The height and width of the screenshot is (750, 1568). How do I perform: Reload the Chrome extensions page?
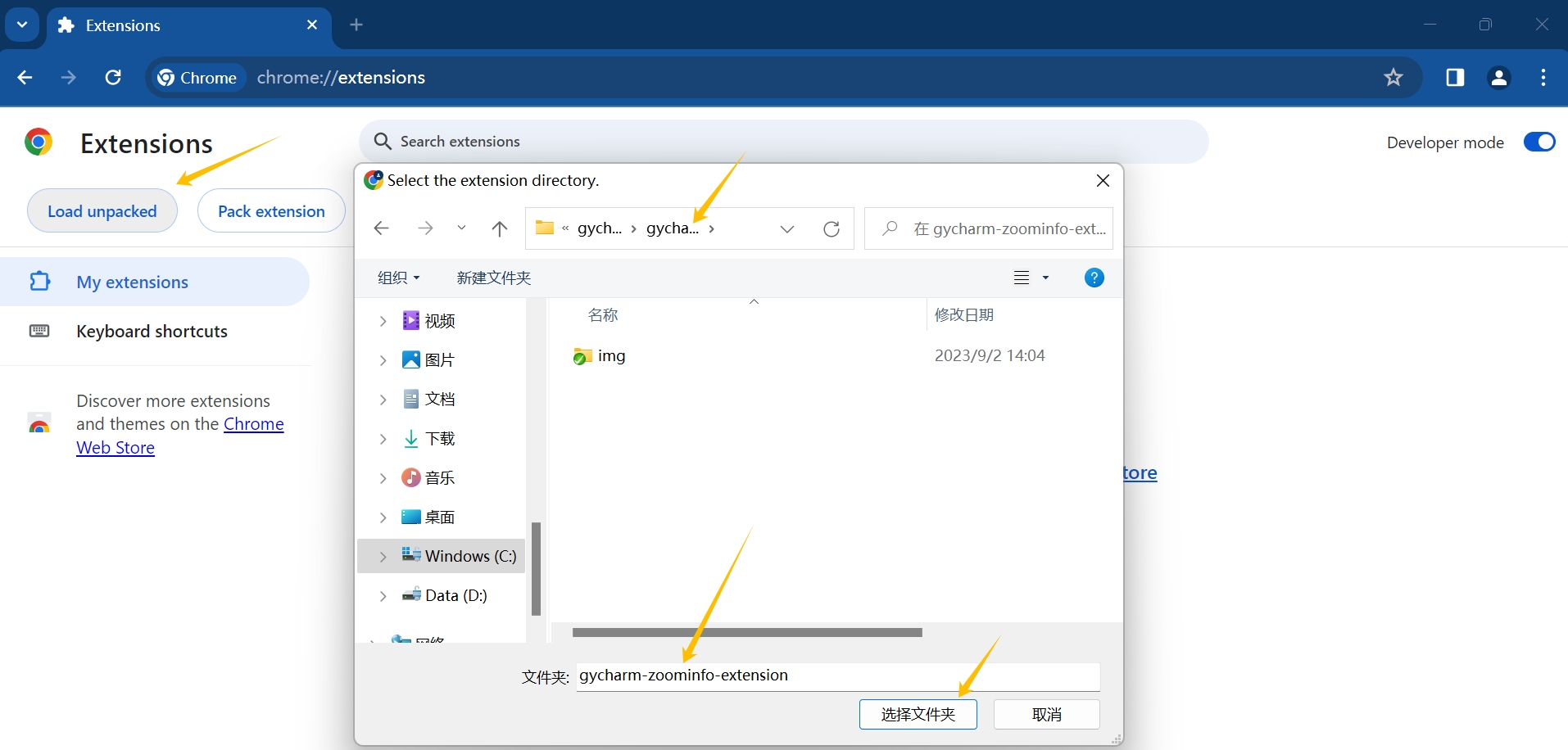pyautogui.click(x=113, y=78)
